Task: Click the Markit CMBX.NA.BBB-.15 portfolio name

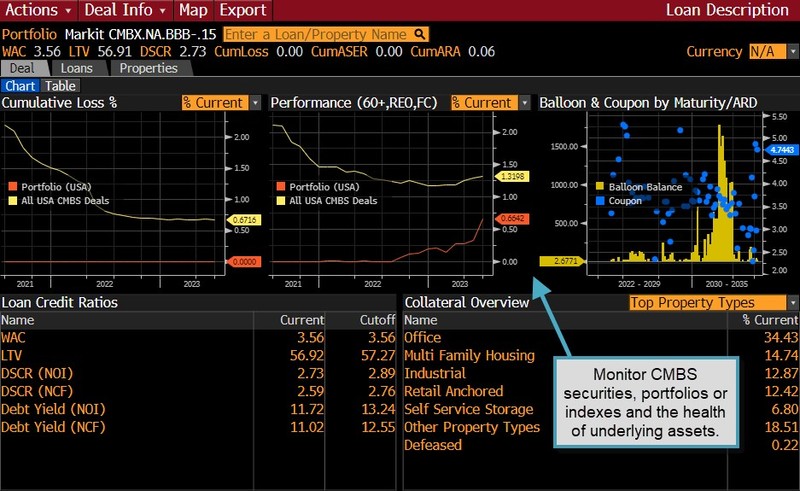Action: 140,34
